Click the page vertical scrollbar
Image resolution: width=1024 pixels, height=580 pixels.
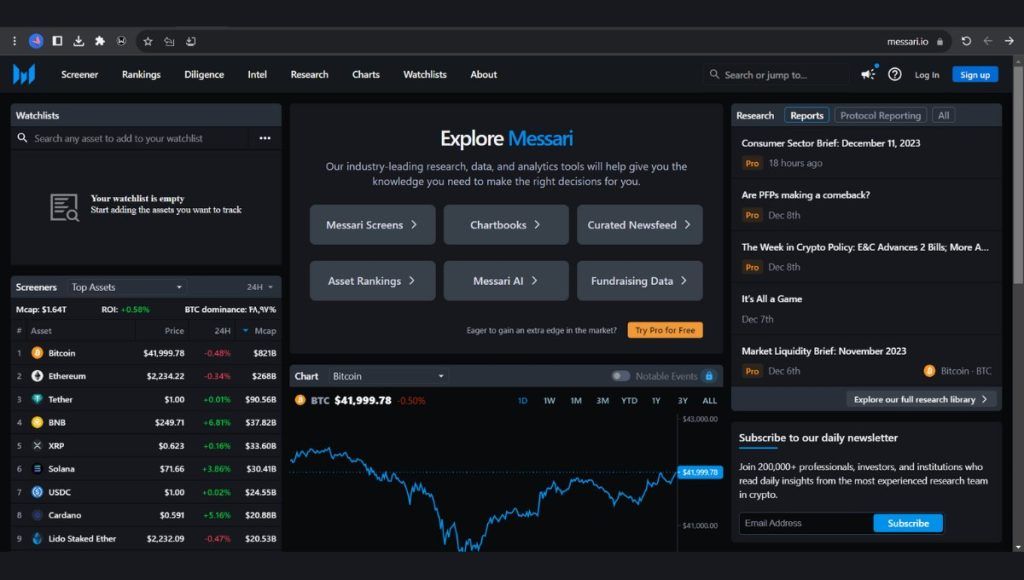(x=1018, y=176)
